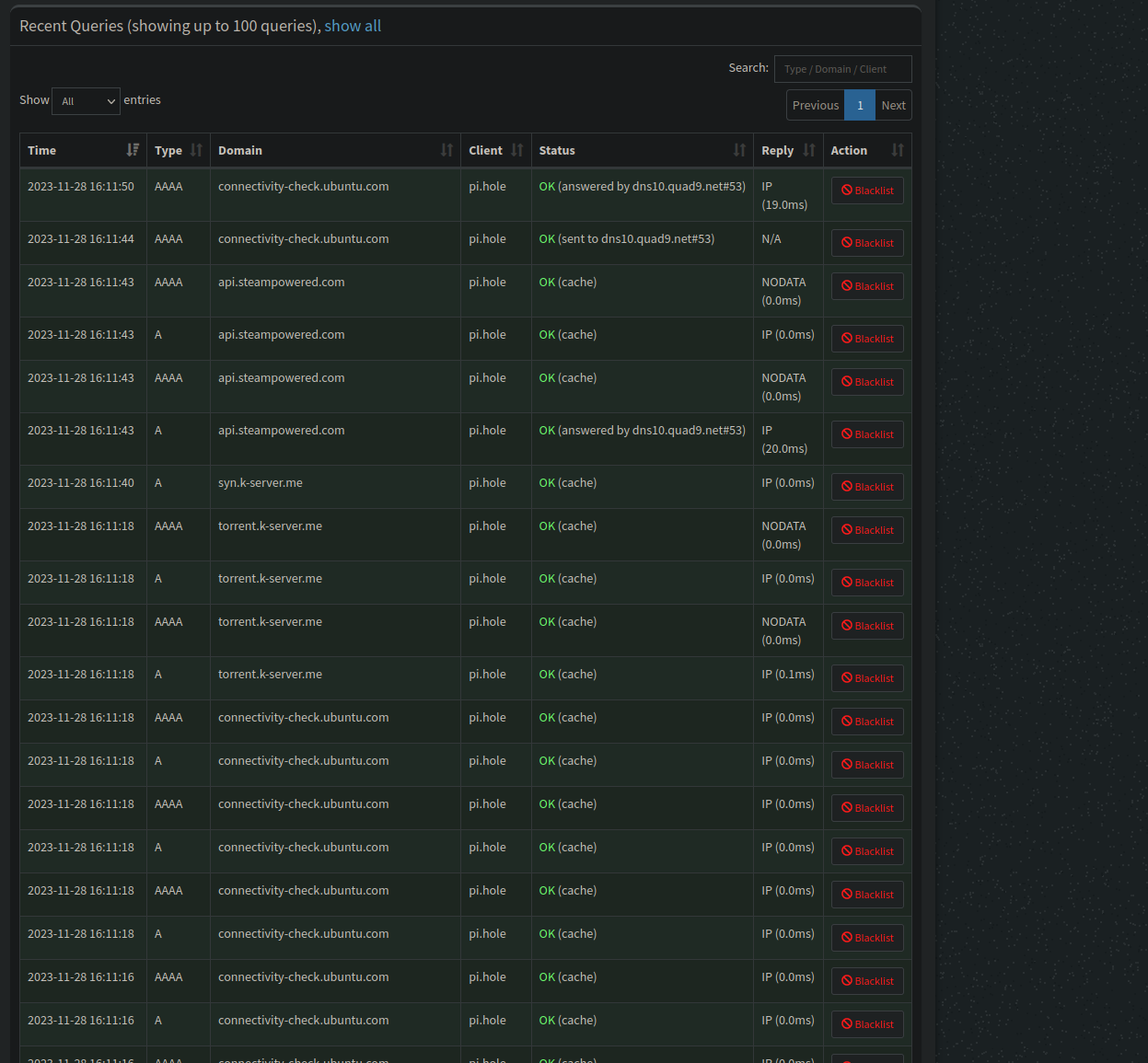The height and width of the screenshot is (1063, 1148).
Task: Click the Client column sort arrows
Action: click(516, 150)
